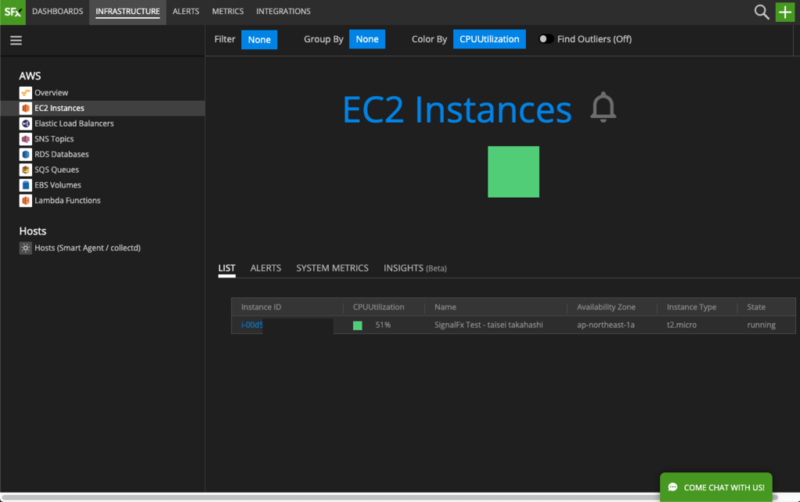Open the i-00d5 instance ID link

pos(252,325)
